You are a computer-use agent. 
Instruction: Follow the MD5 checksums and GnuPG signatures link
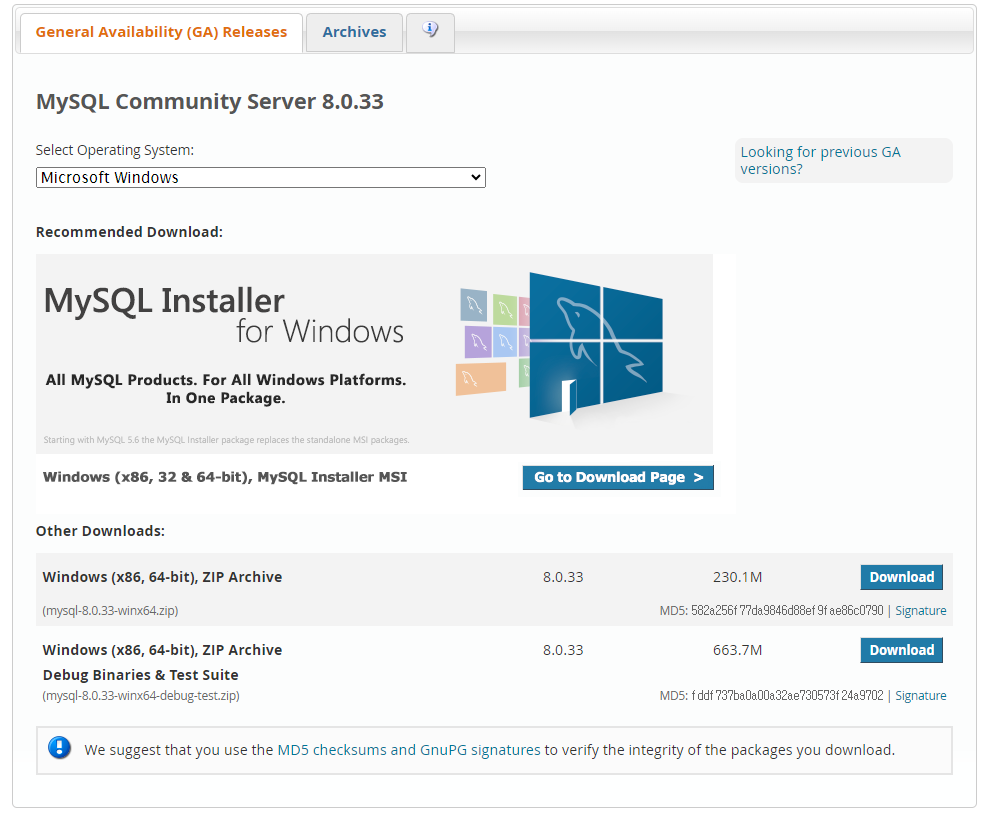click(407, 748)
